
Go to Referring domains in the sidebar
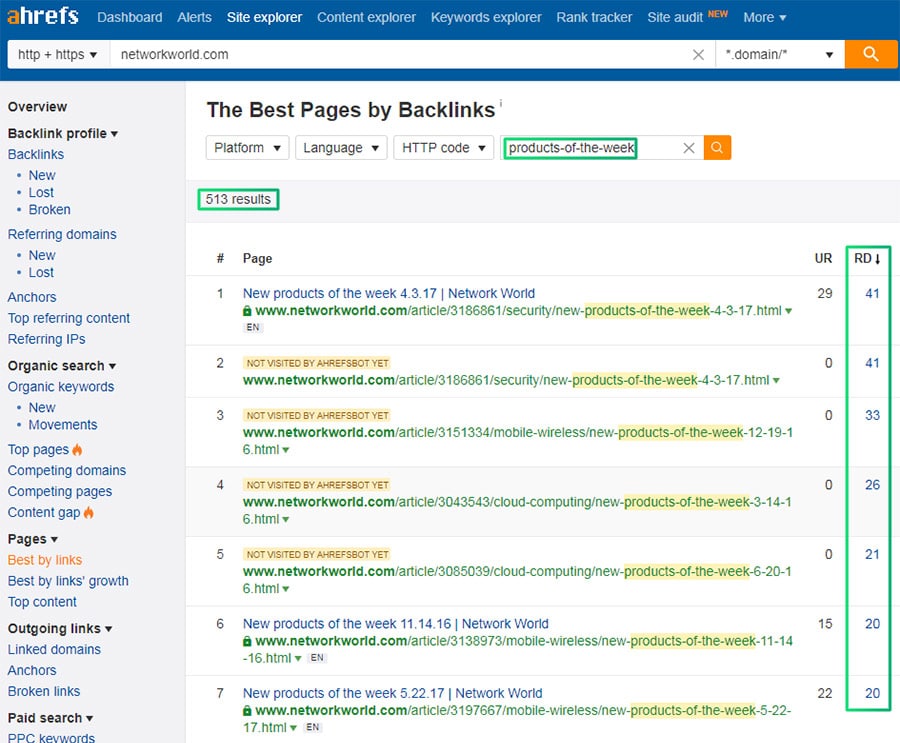click(62, 234)
